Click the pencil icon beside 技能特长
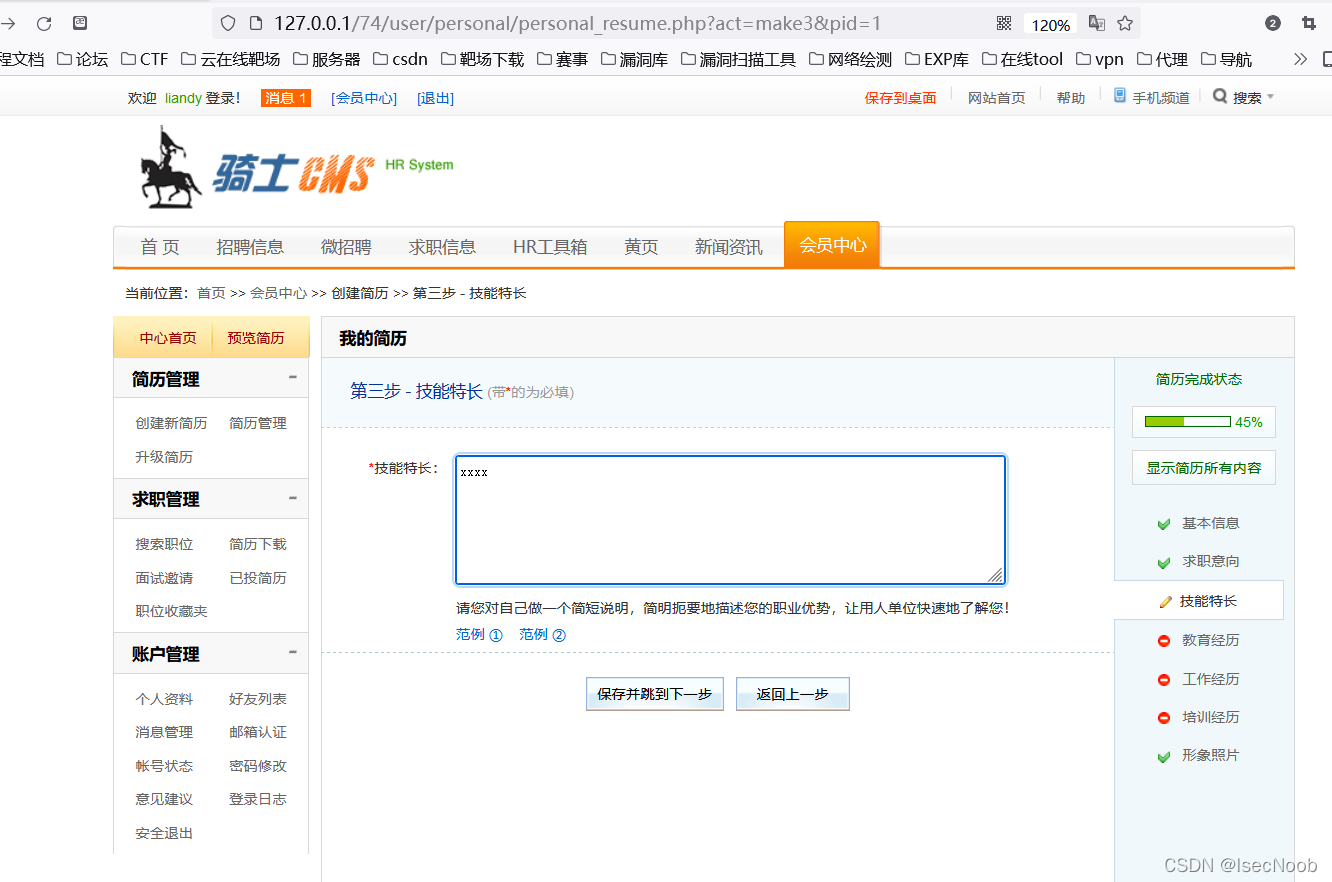This screenshot has height=882, width=1332. tap(1166, 600)
